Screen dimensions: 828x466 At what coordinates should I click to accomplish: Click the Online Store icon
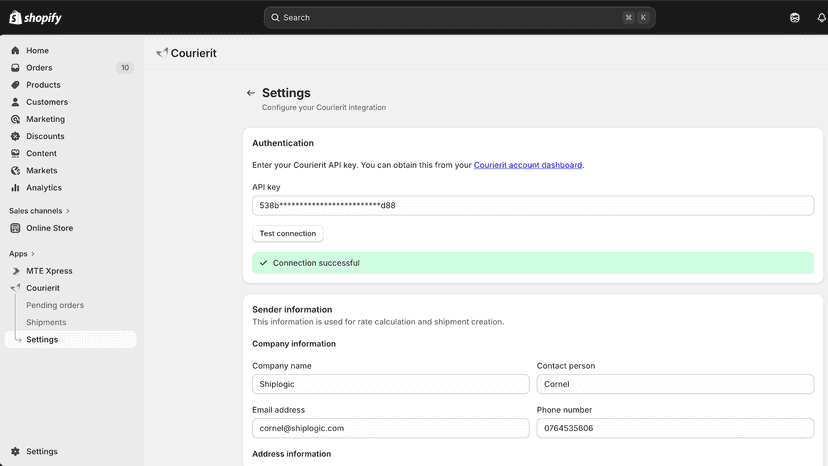[15, 228]
